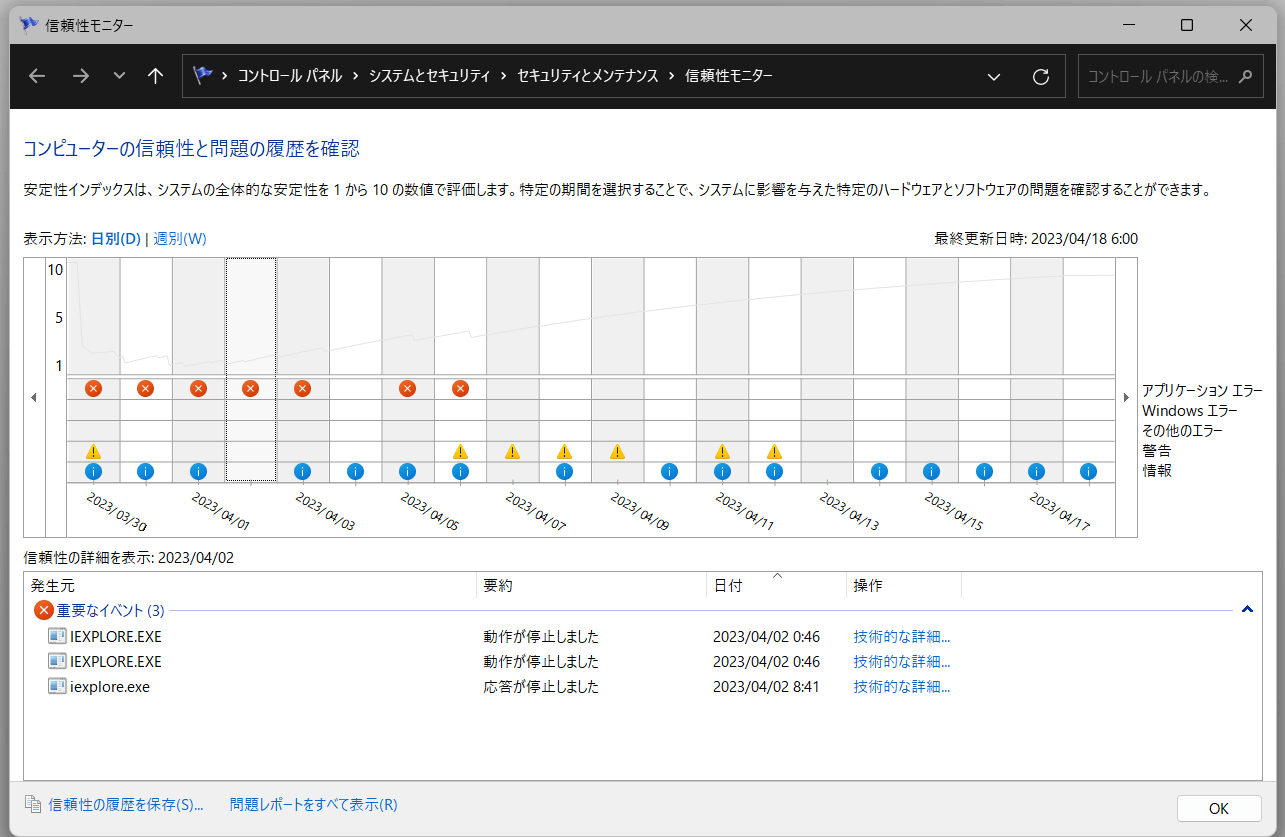This screenshot has width=1285, height=837.
Task: Click the forward navigation arrow
Action: [x=82, y=76]
